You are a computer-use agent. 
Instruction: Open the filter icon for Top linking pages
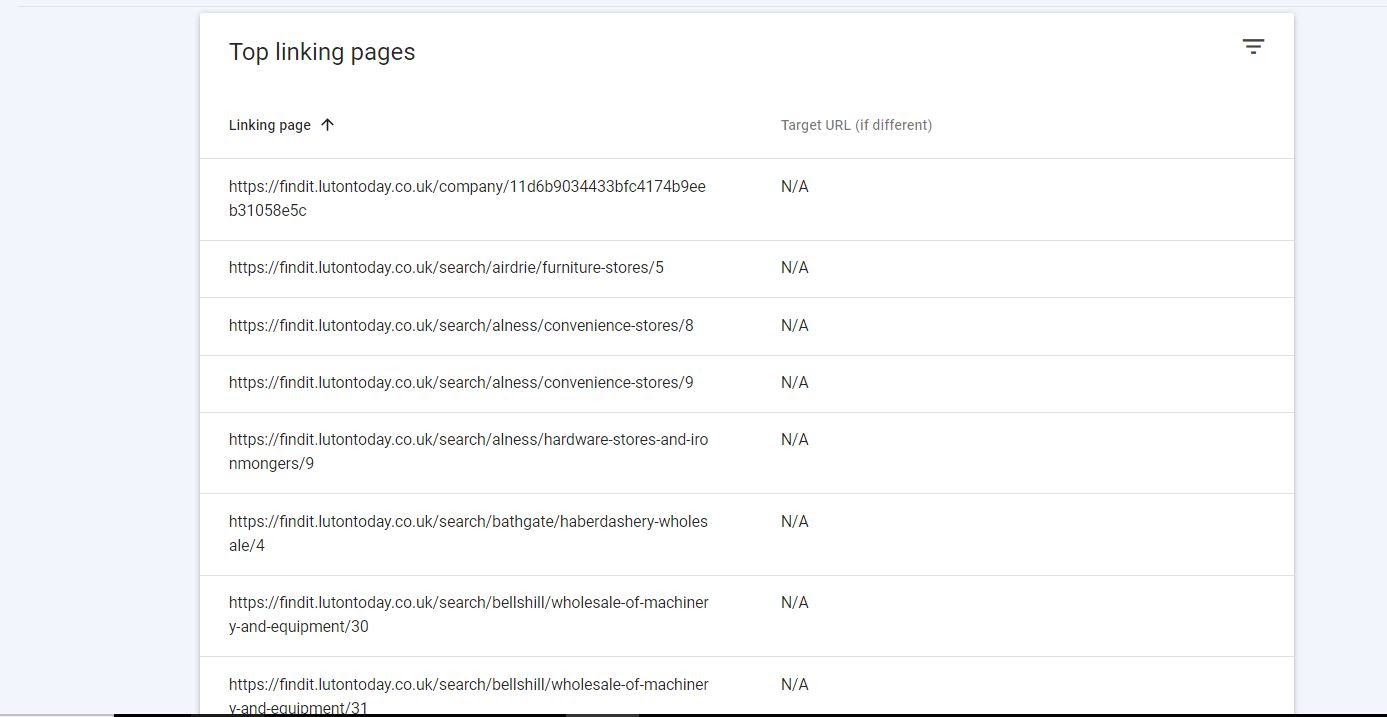tap(1253, 47)
